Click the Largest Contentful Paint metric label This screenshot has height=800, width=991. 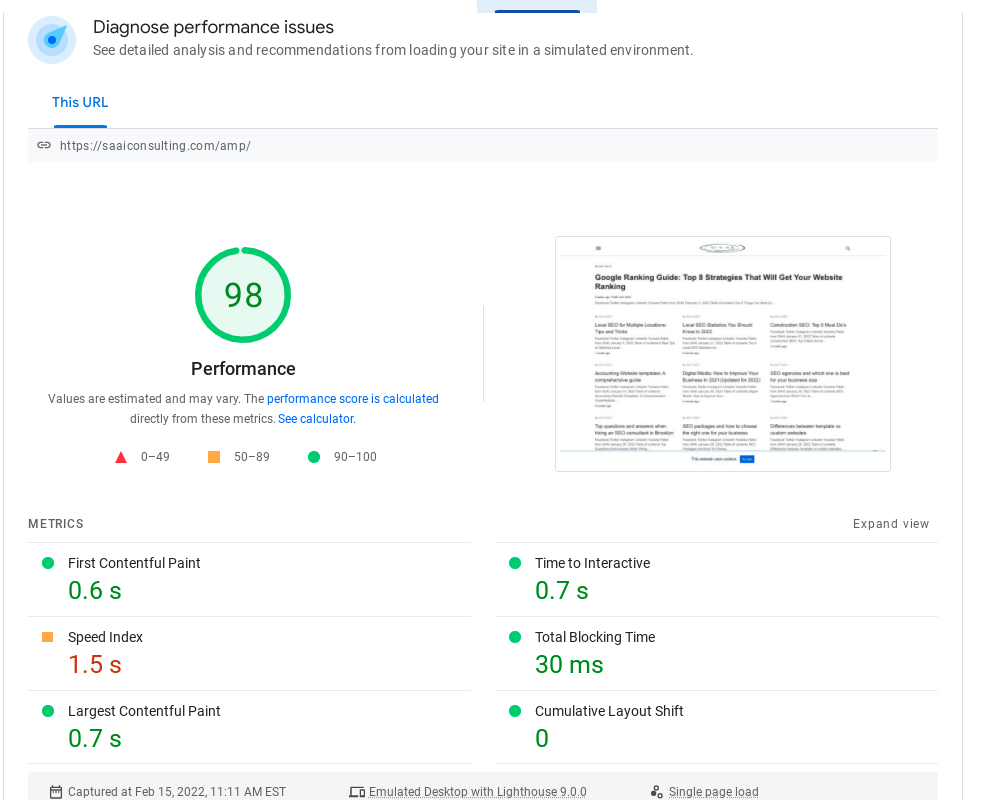(x=144, y=711)
